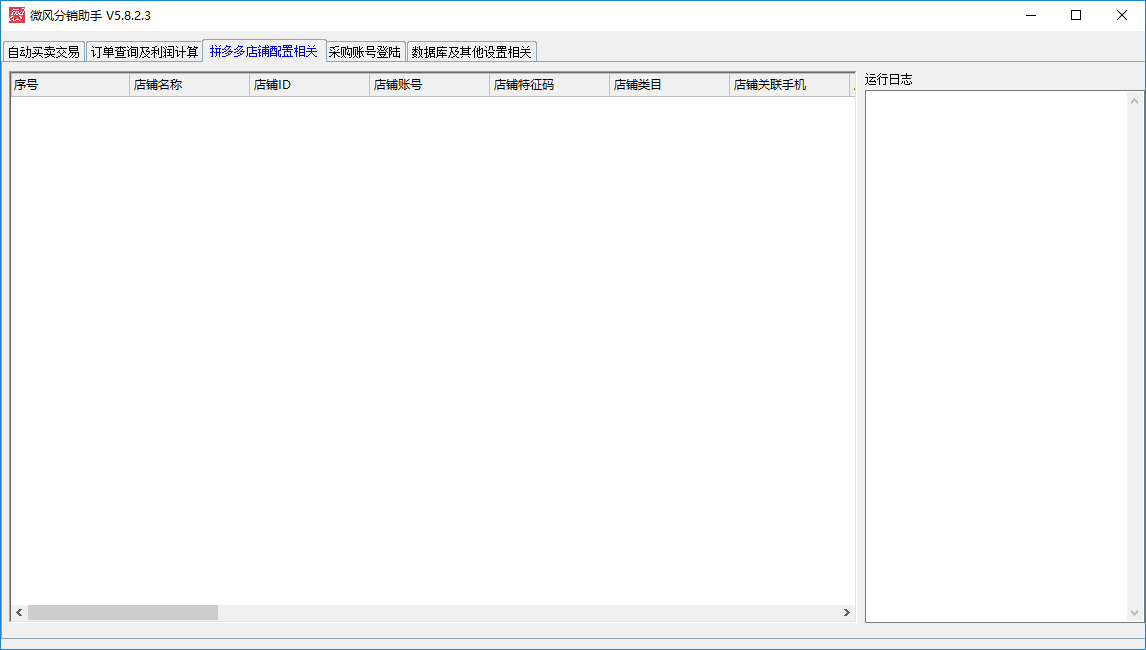Sort by the 店铺名称 column header
1146x650 pixels.
[190, 85]
